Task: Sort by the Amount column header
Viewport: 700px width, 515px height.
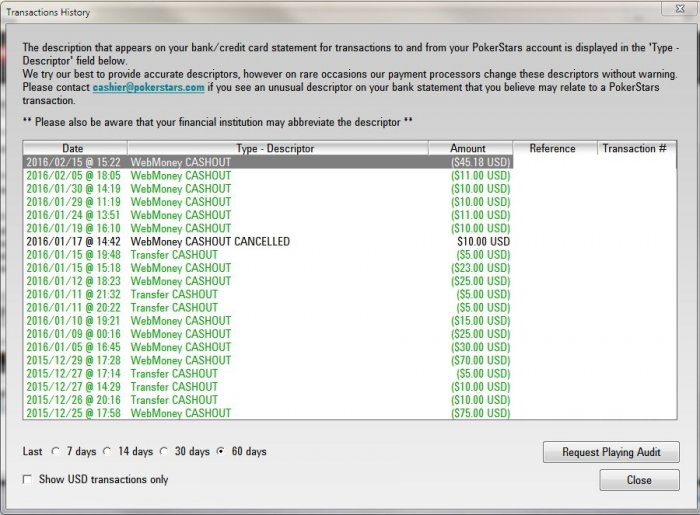Action: tap(470, 148)
